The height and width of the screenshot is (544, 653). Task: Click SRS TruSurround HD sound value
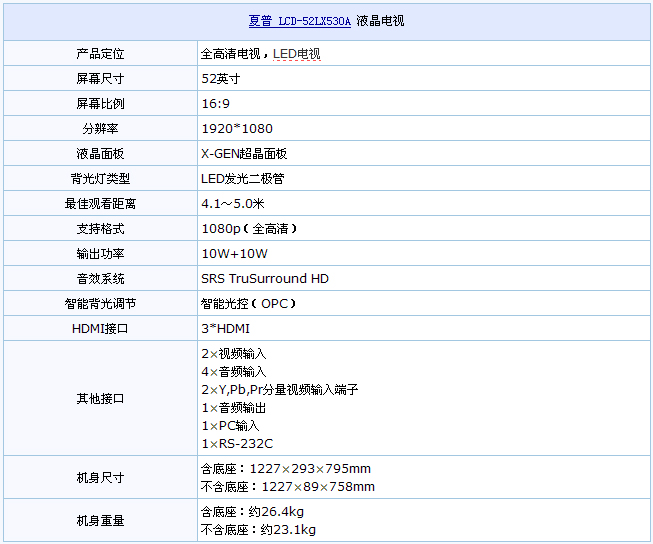(264, 278)
